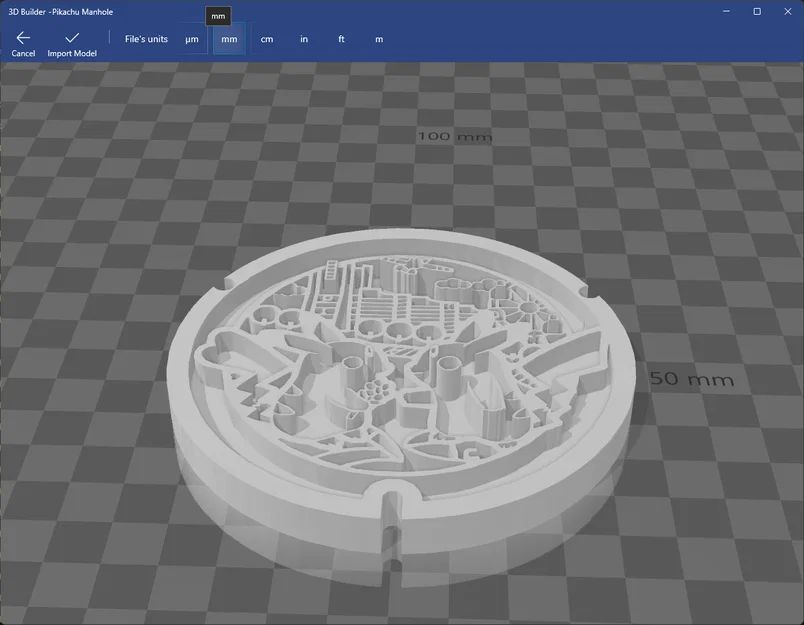Click the 50 mm grid label

692,379
